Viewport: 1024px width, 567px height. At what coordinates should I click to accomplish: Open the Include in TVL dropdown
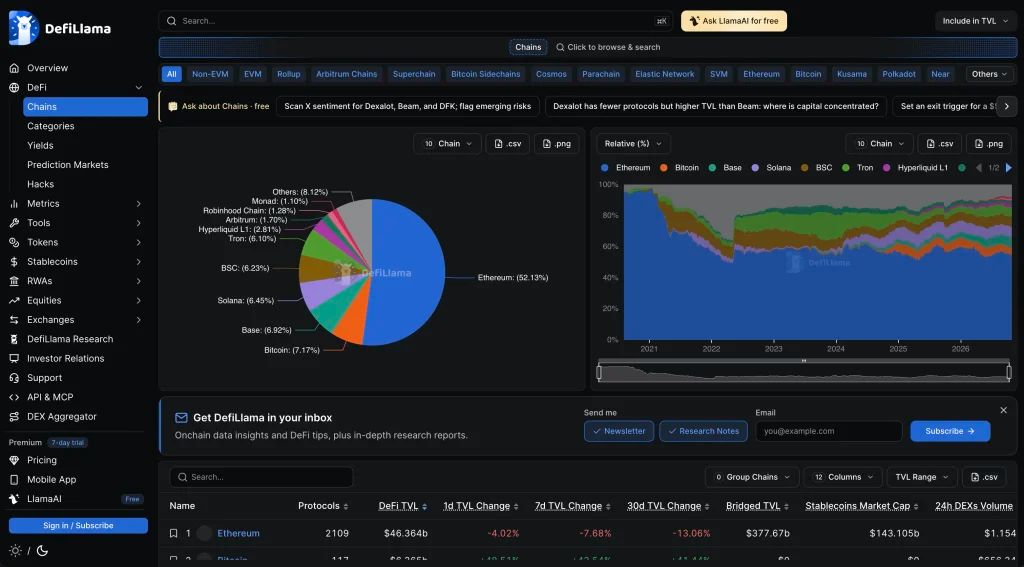coord(976,21)
